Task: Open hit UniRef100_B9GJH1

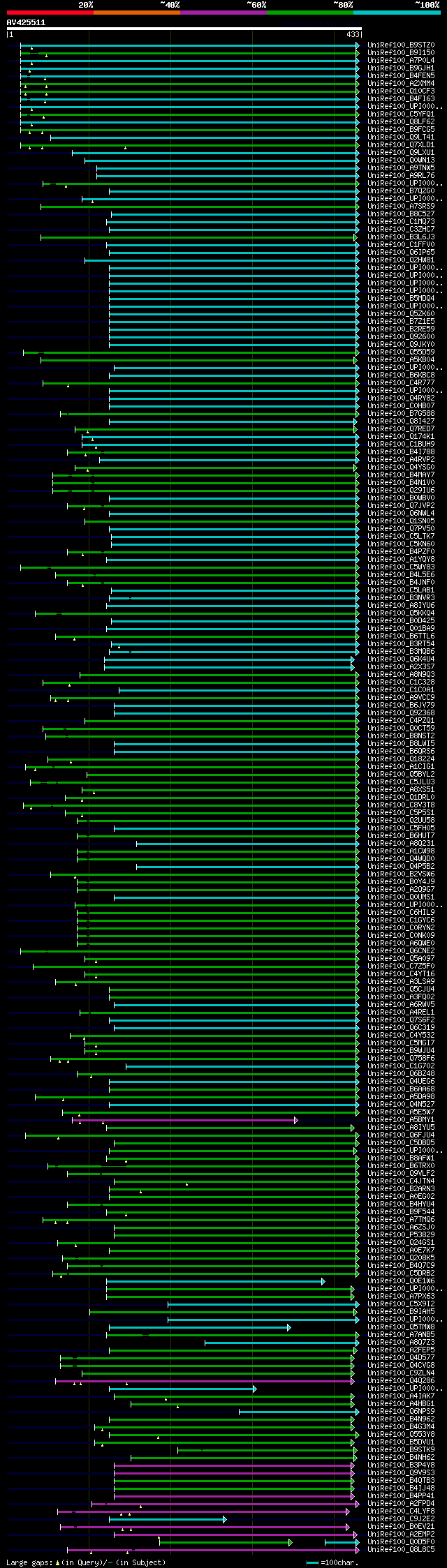Action: 401,68
